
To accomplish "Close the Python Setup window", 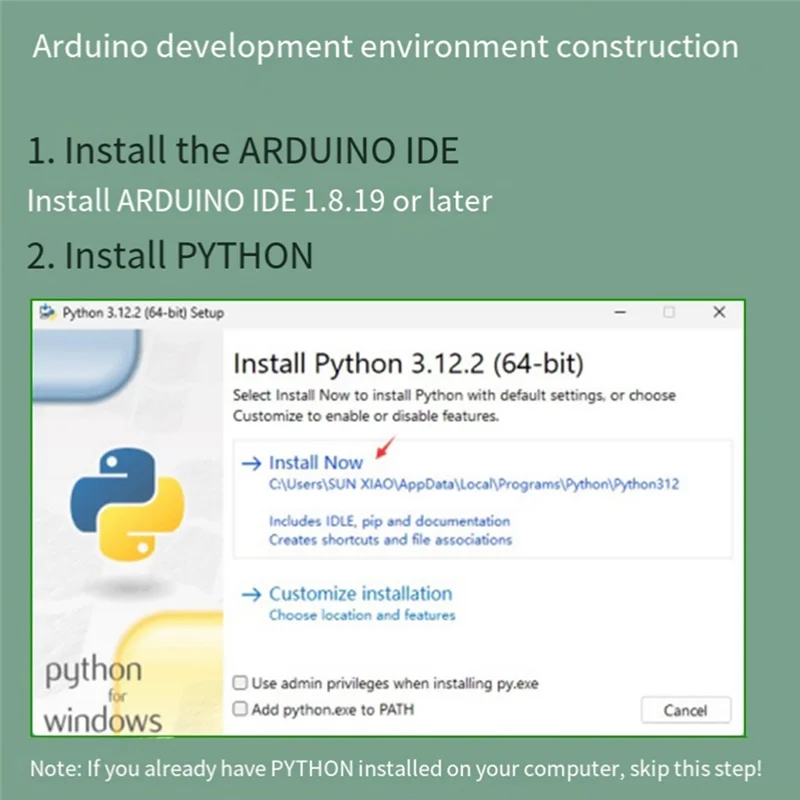I will 719,312.
